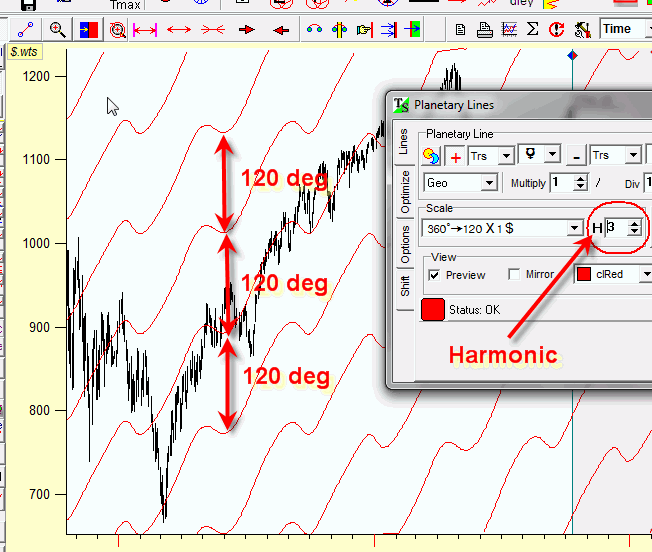Open the clRed color dropdown
This screenshot has height=552, width=652.
pos(646,274)
